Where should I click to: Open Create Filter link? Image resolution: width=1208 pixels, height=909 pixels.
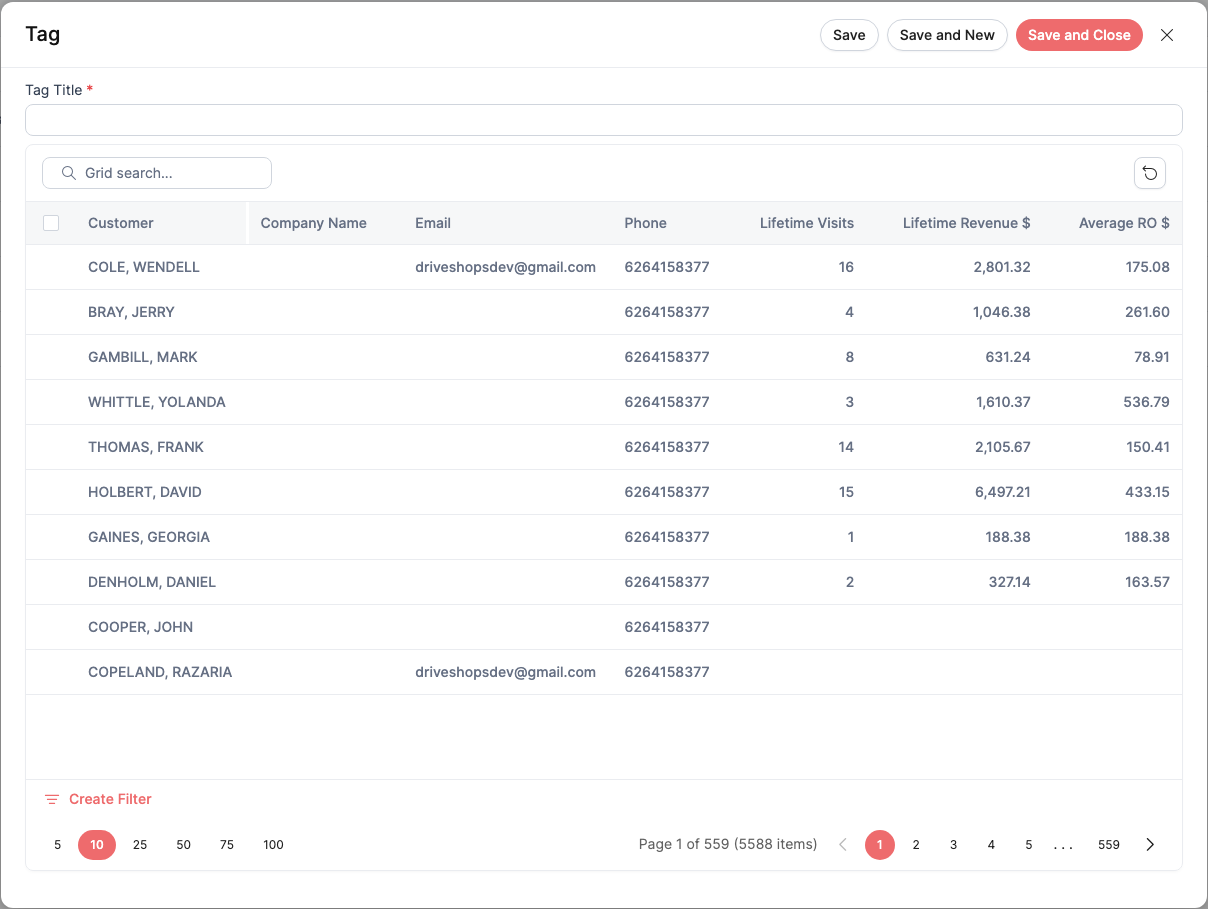[x=110, y=799]
